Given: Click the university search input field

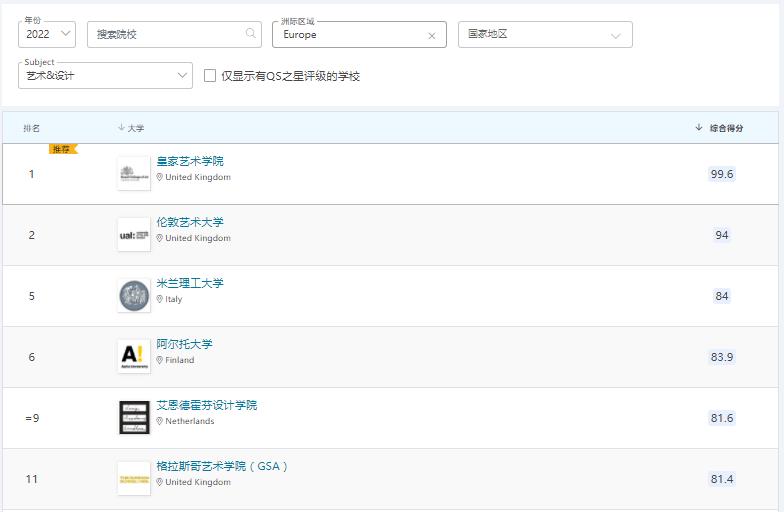Looking at the screenshot, I should pyautogui.click(x=174, y=34).
